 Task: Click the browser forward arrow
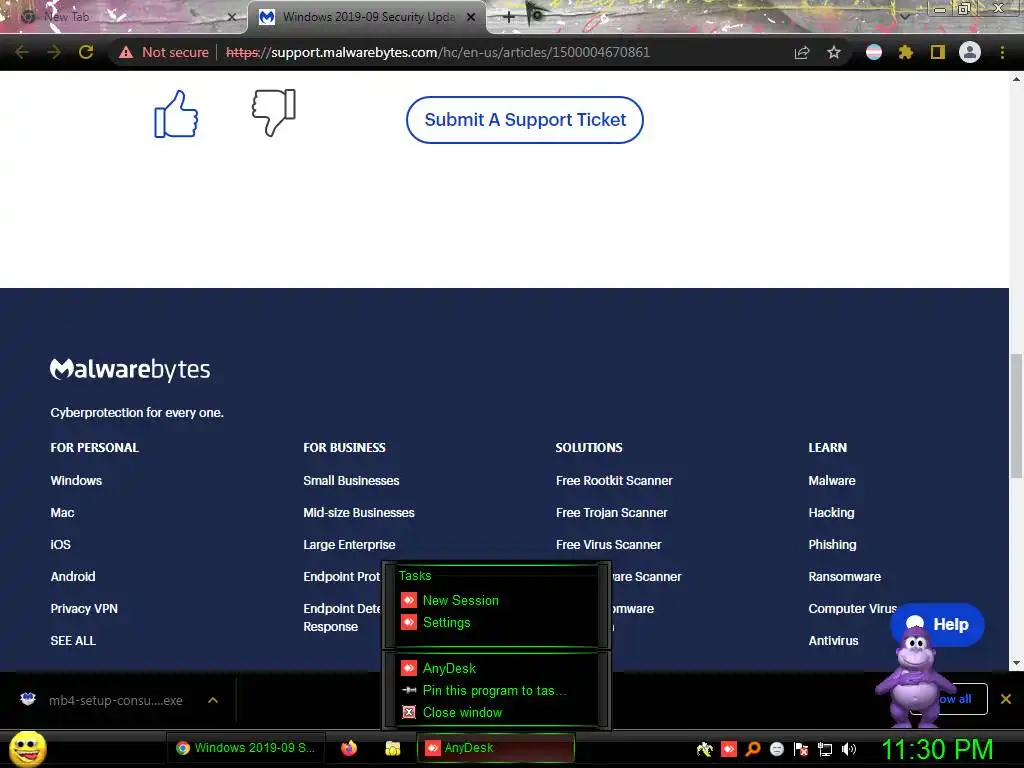point(54,52)
